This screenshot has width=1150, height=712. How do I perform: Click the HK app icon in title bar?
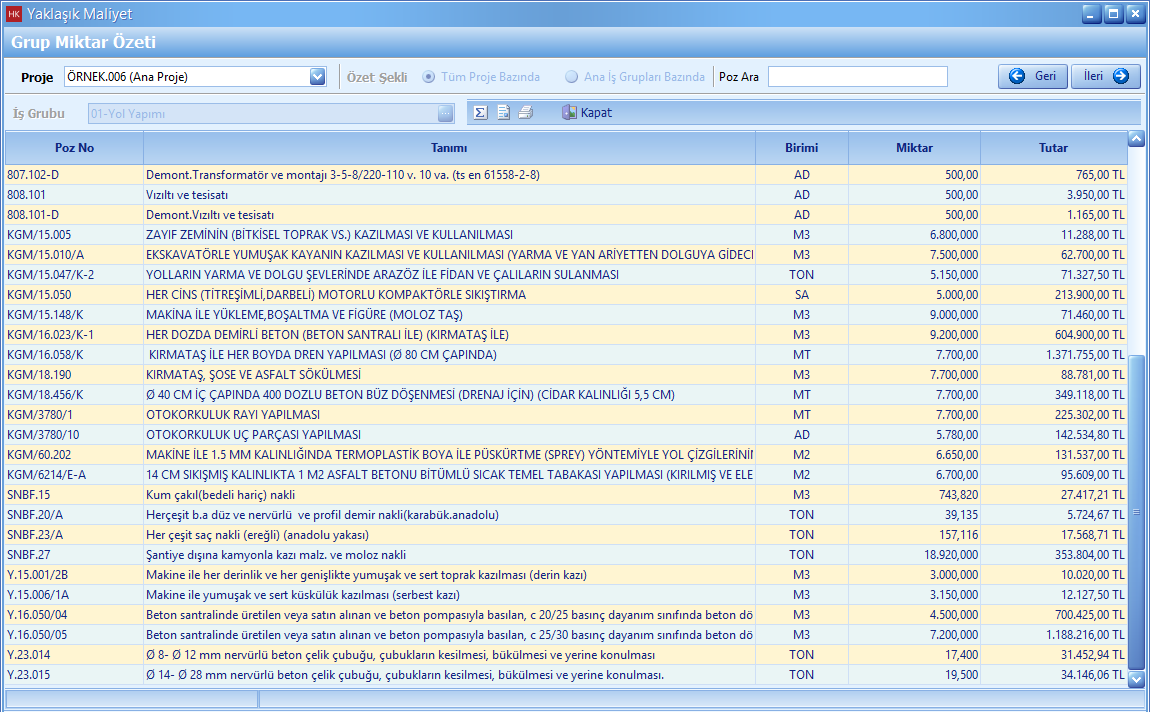[14, 14]
